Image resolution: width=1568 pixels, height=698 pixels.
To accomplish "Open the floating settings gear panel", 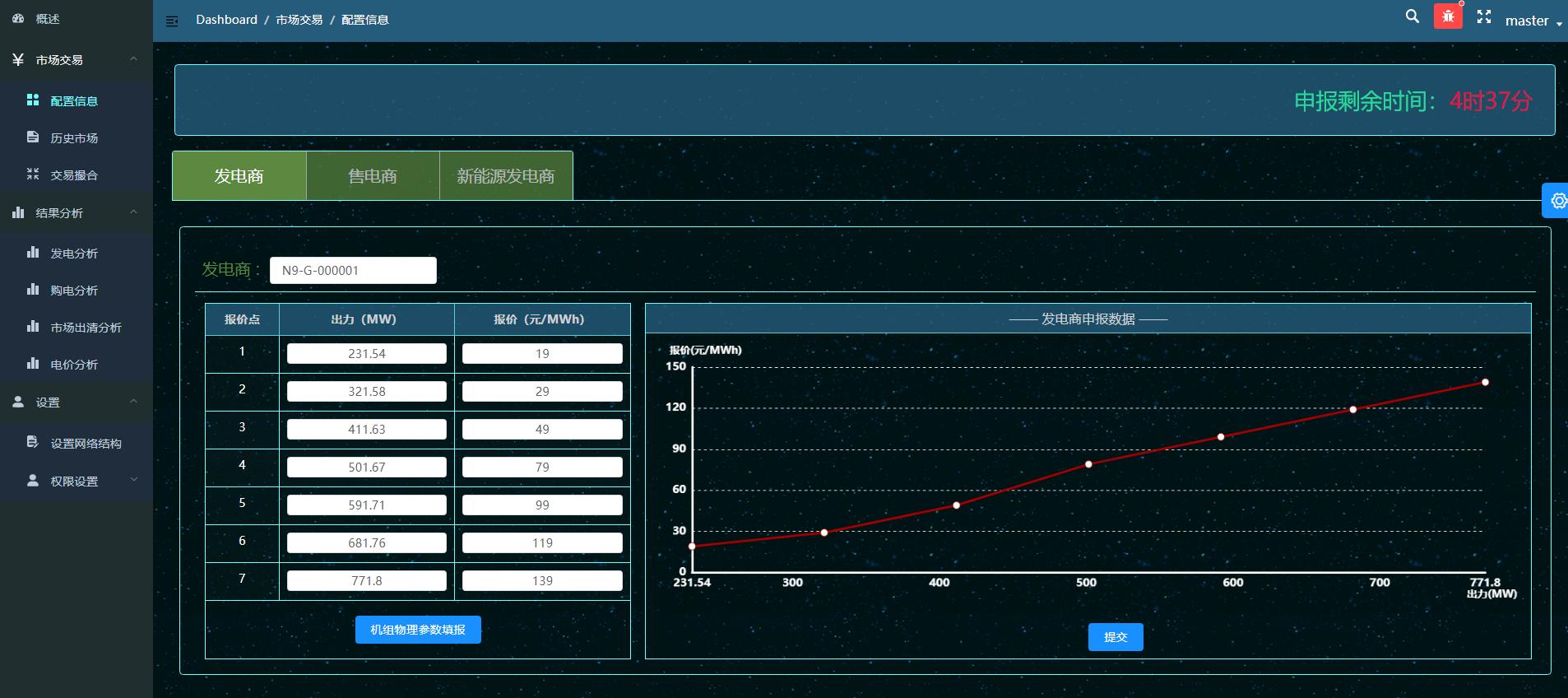I will [1557, 201].
